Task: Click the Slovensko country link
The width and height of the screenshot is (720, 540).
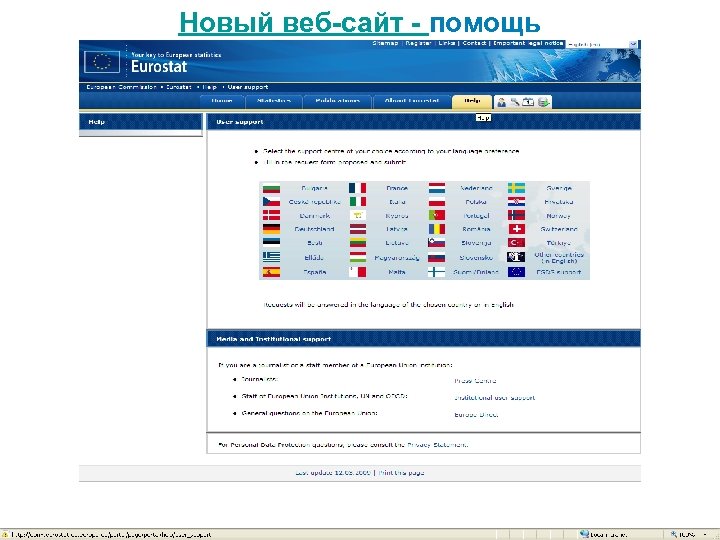Action: (476, 258)
